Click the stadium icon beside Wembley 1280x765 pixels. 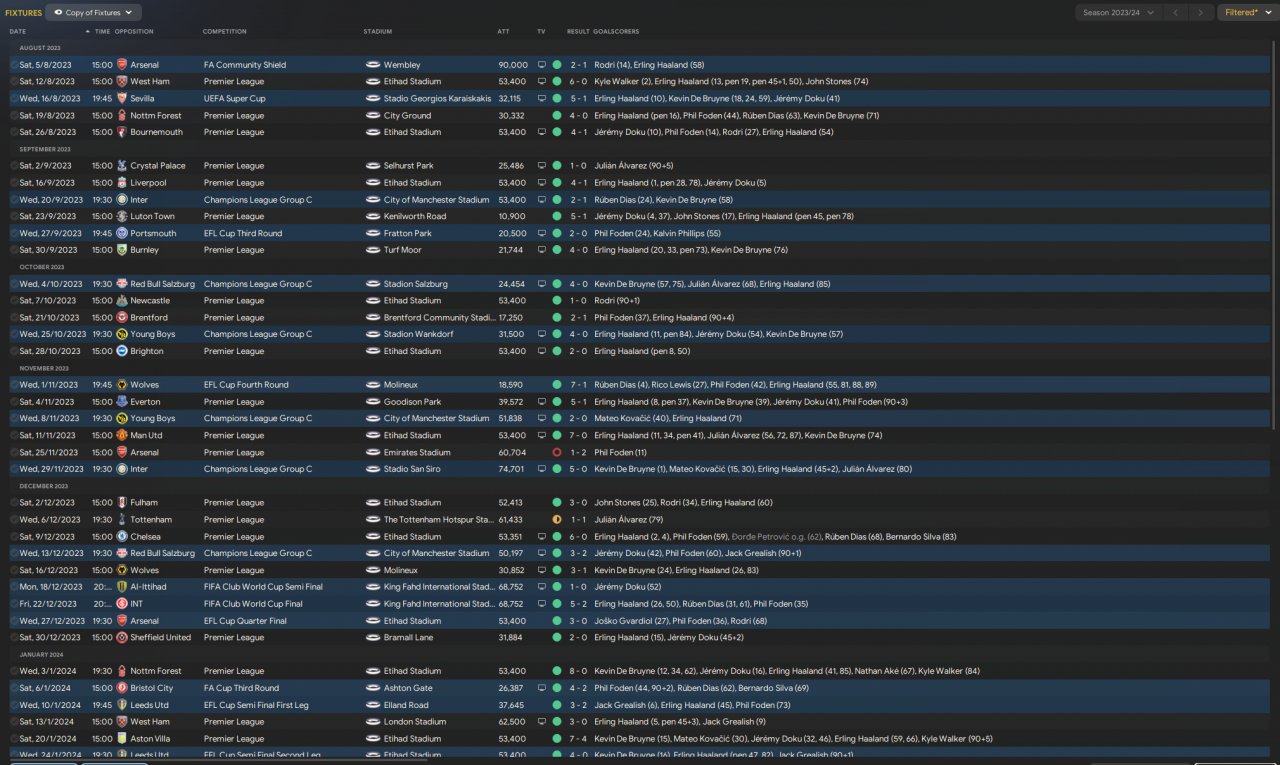click(373, 65)
